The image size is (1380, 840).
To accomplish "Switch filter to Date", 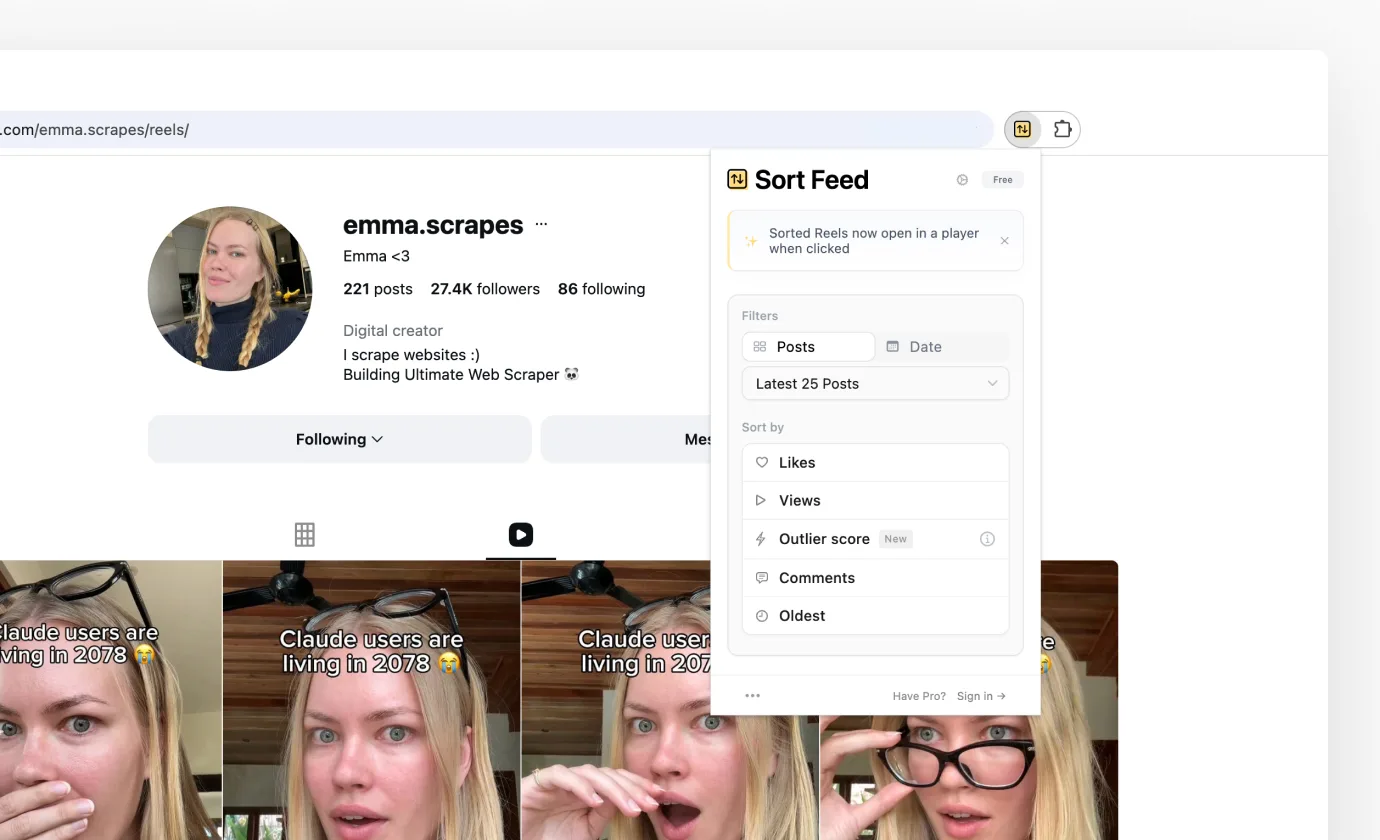I will (x=942, y=347).
